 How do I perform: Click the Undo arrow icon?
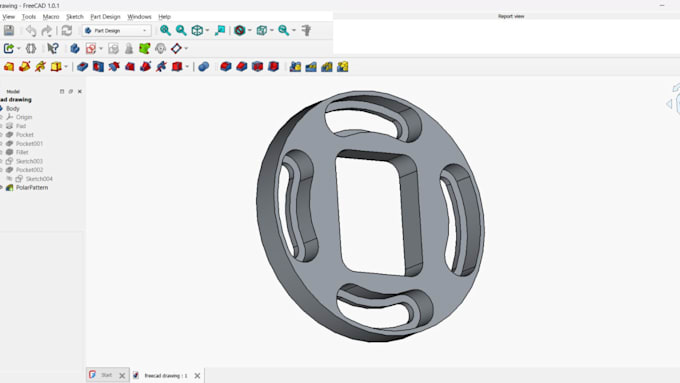point(31,30)
